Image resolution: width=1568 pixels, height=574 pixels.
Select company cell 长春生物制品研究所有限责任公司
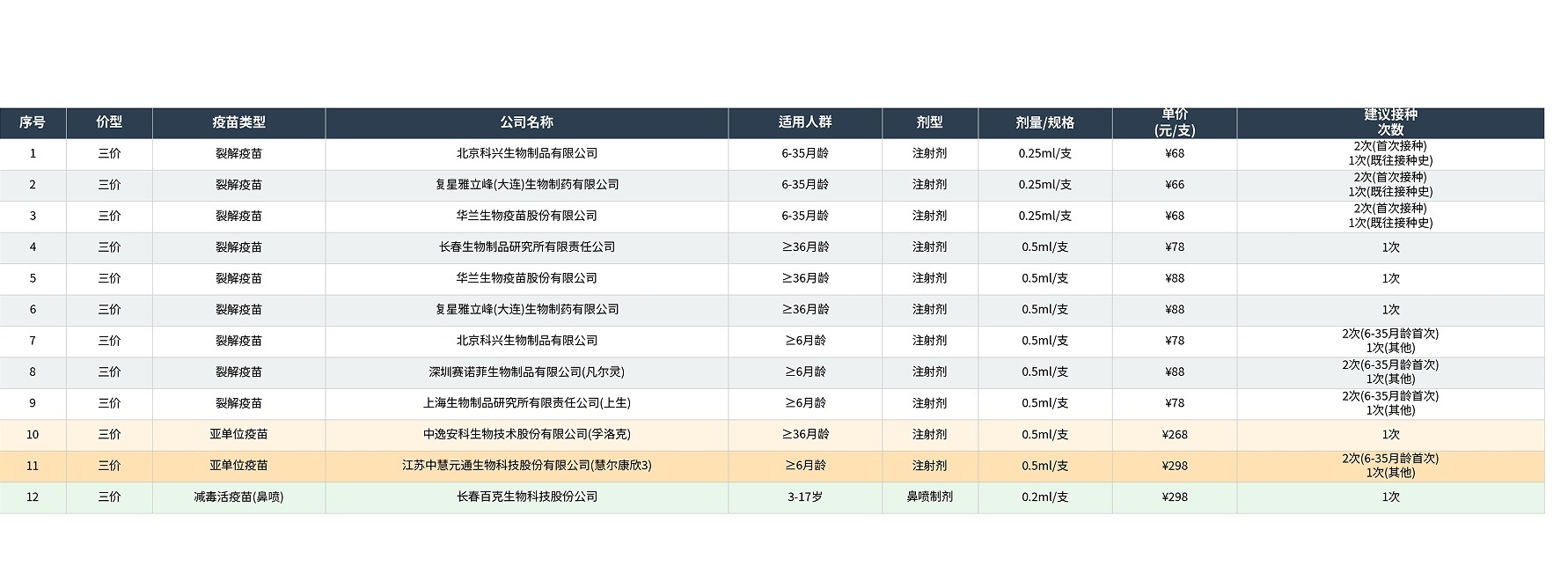click(x=526, y=247)
